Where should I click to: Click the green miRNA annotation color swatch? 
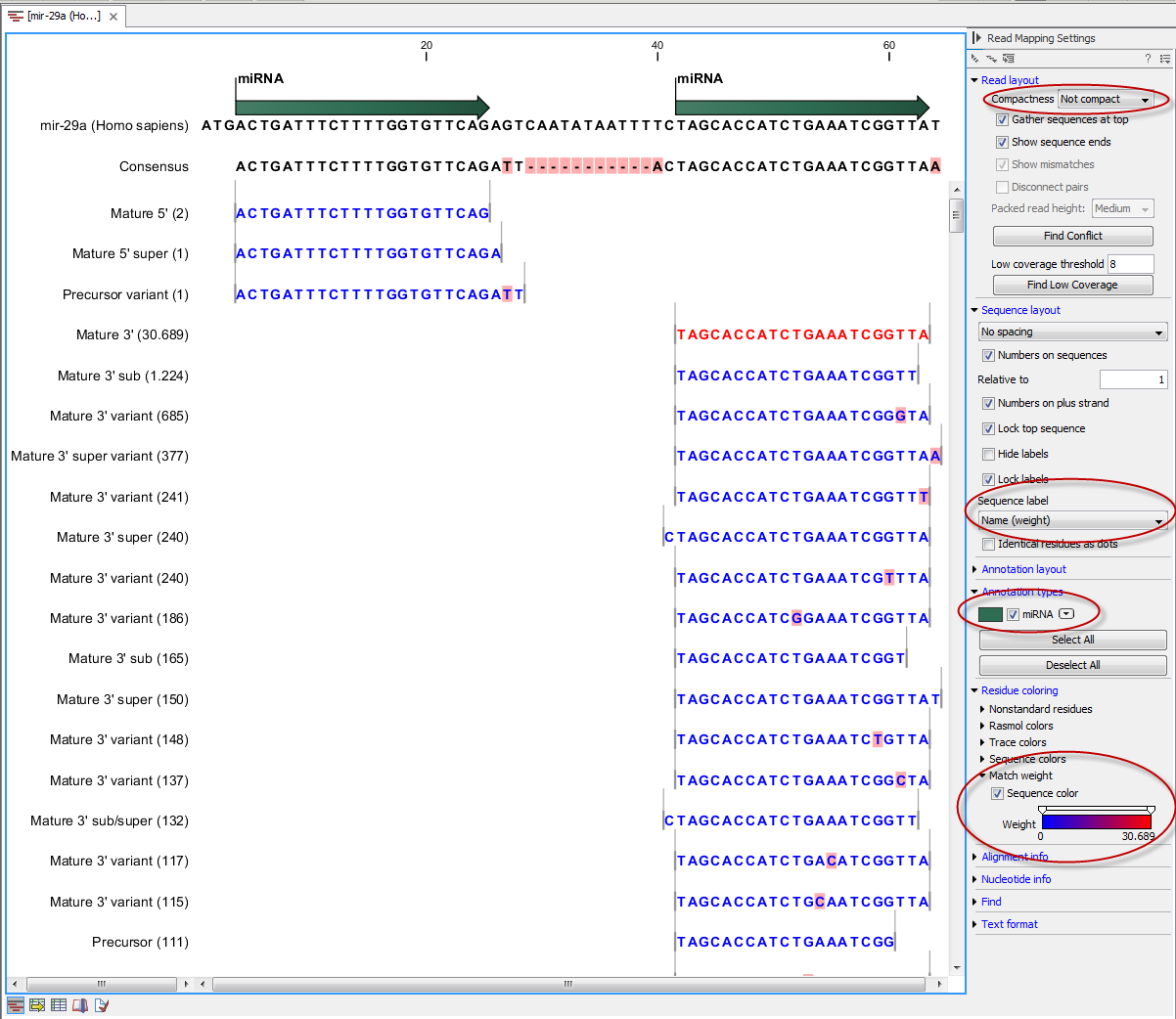click(990, 614)
